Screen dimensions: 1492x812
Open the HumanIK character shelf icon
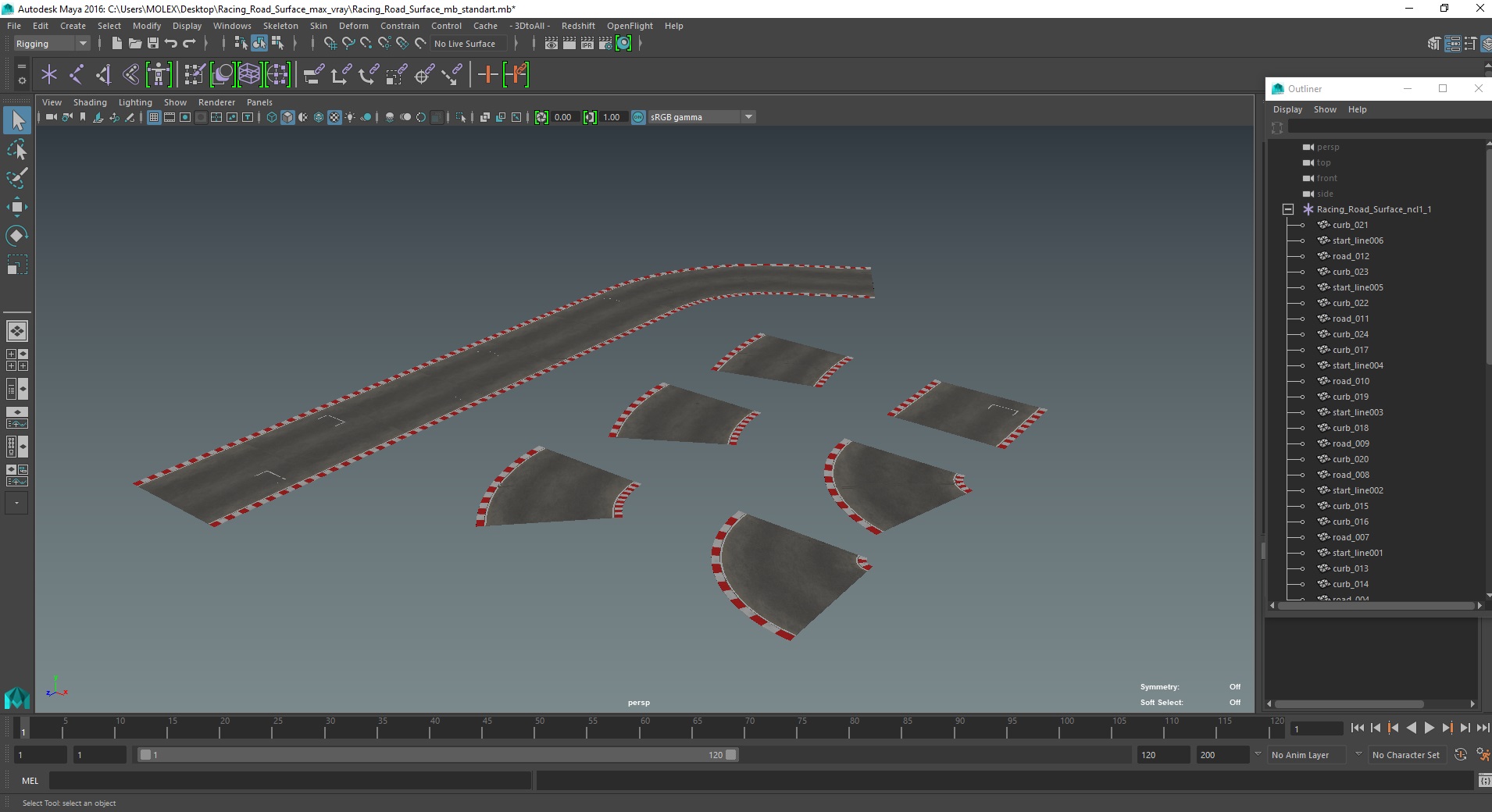pos(159,75)
